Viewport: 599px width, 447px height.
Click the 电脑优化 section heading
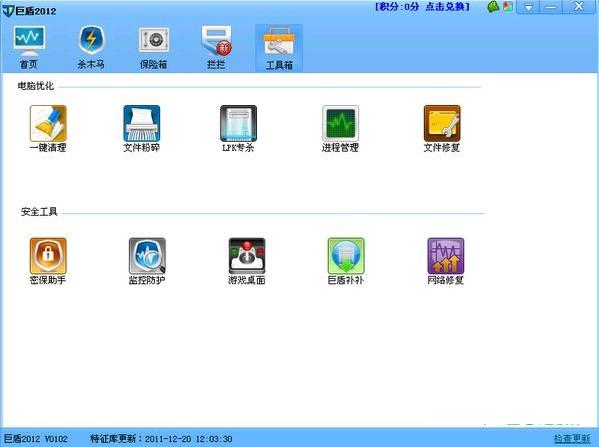36,86
